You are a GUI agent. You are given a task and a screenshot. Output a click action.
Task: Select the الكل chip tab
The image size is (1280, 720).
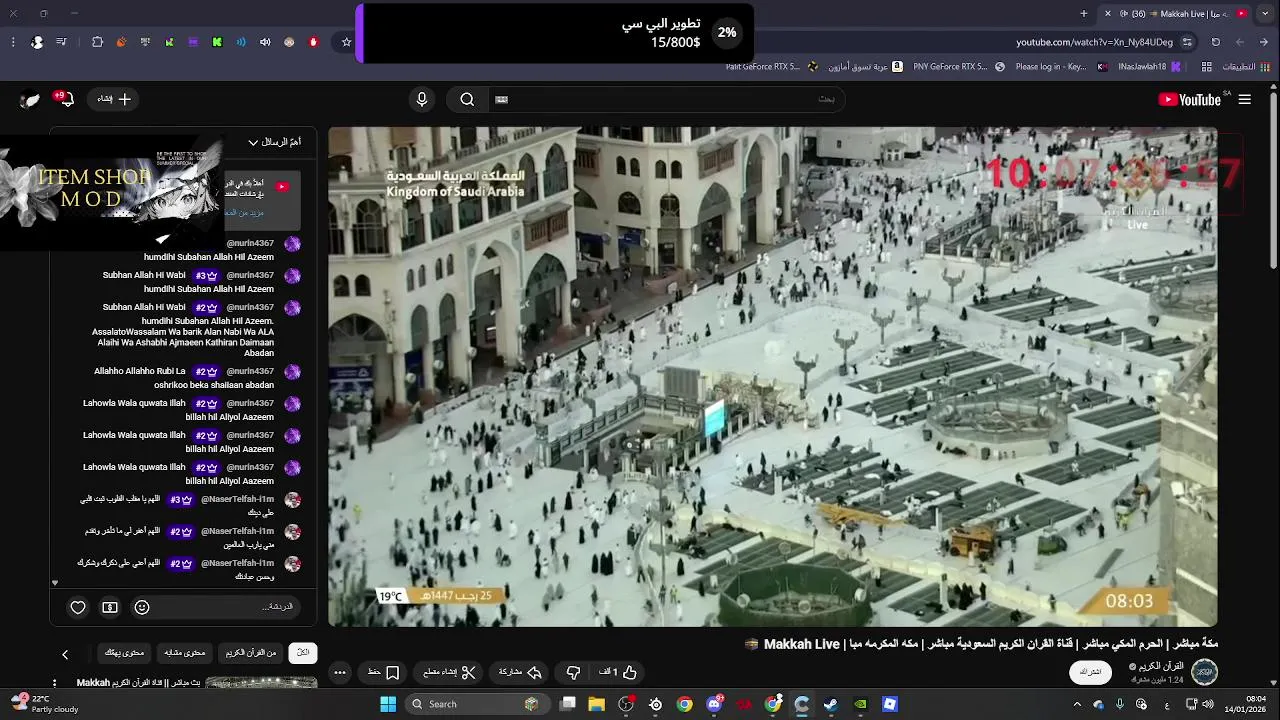click(303, 653)
